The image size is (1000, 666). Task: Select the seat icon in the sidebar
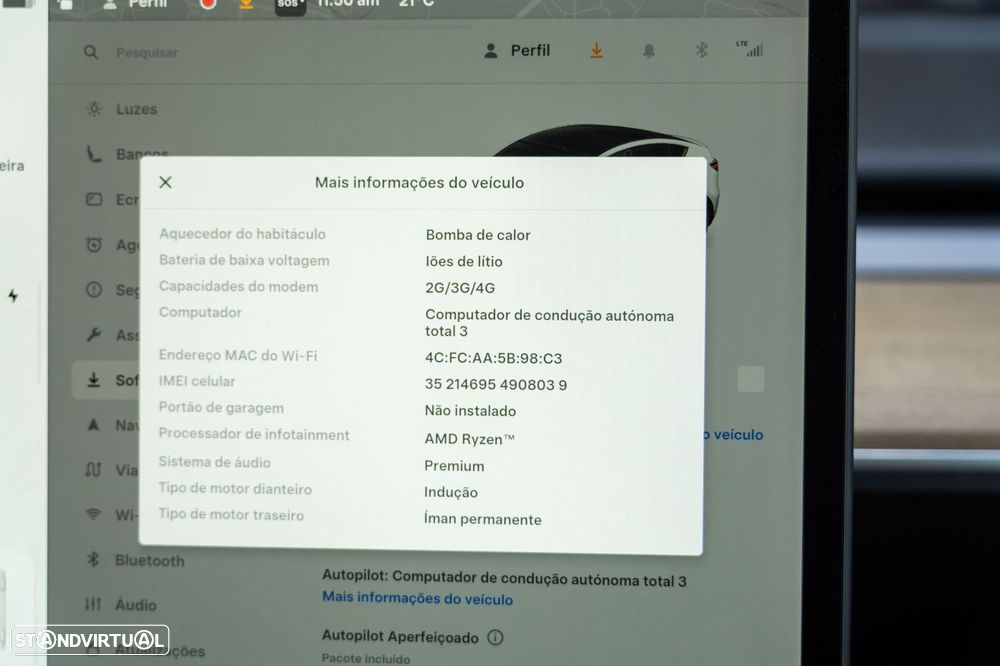click(94, 154)
